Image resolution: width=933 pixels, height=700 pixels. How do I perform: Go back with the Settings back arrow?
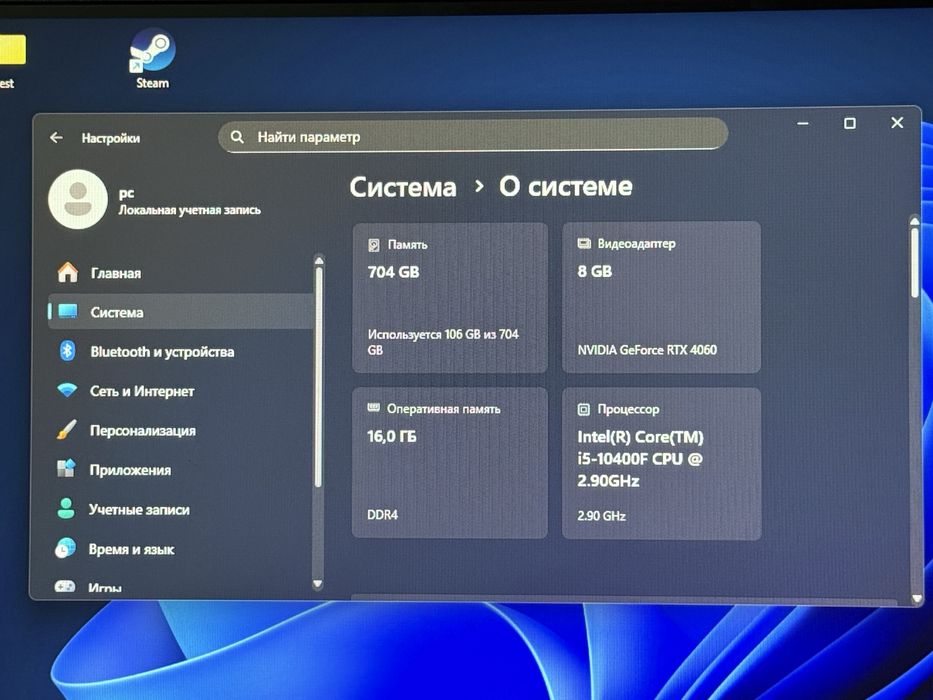click(57, 138)
